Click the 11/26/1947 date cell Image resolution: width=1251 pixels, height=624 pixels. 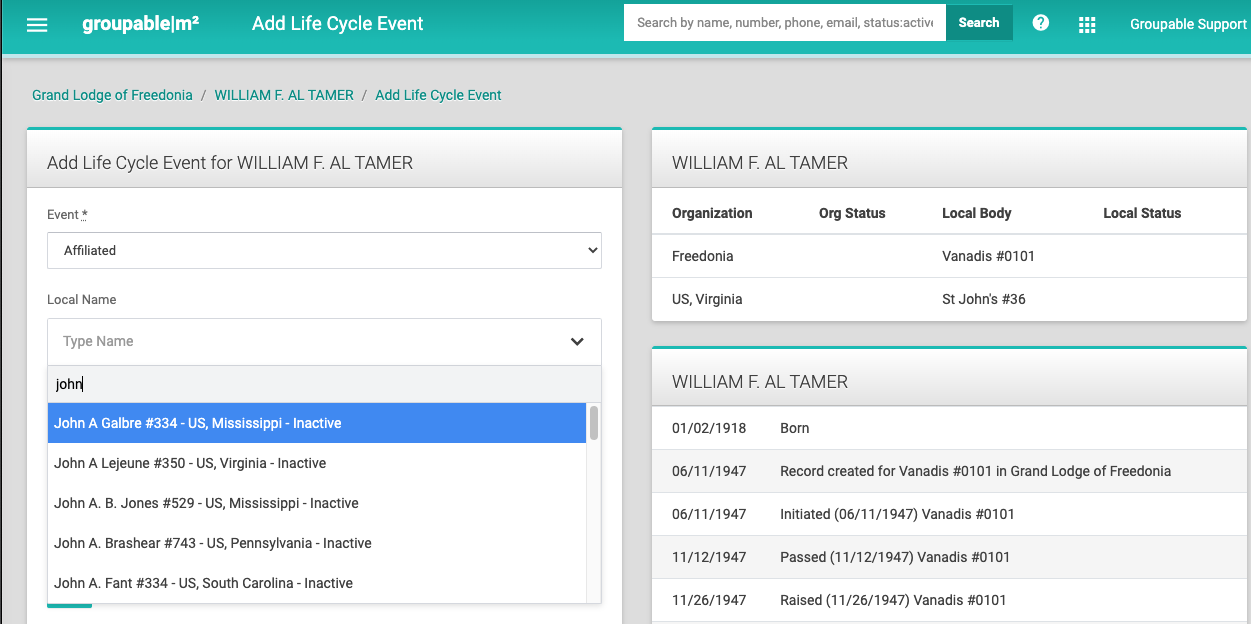(x=709, y=600)
